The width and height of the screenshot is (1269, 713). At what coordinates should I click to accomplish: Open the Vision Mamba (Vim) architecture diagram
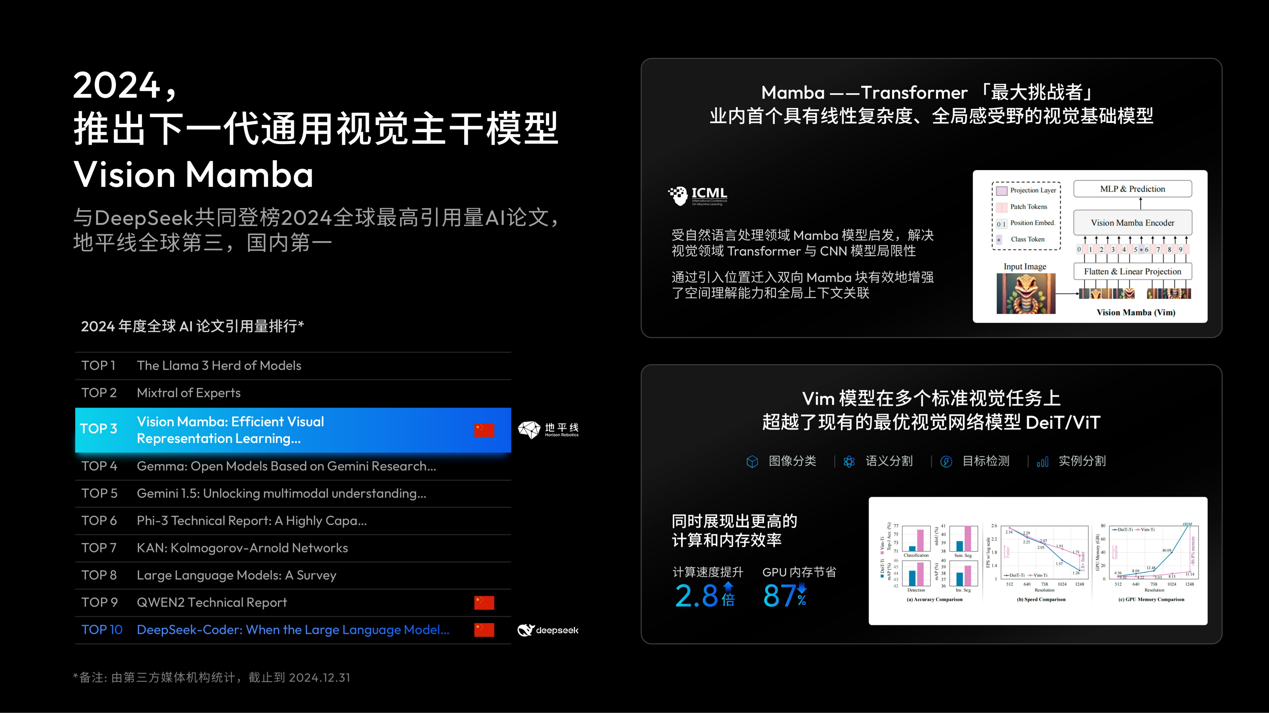pyautogui.click(x=1090, y=246)
